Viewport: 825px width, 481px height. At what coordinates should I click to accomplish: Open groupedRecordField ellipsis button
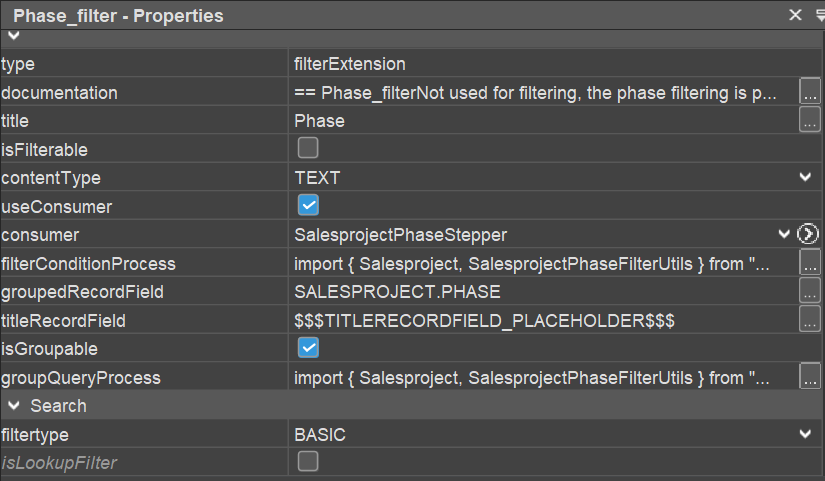(x=810, y=292)
